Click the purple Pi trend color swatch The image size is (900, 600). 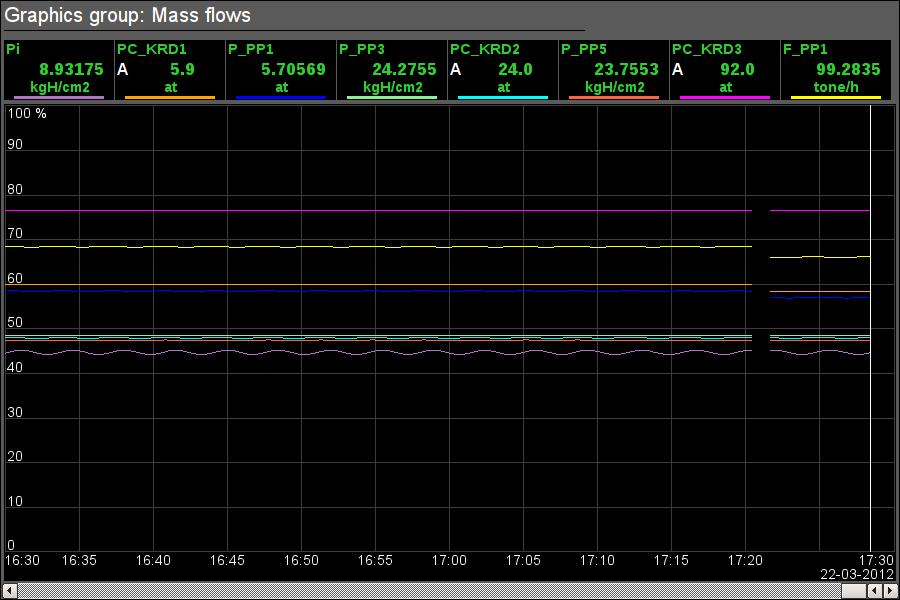[x=59, y=97]
